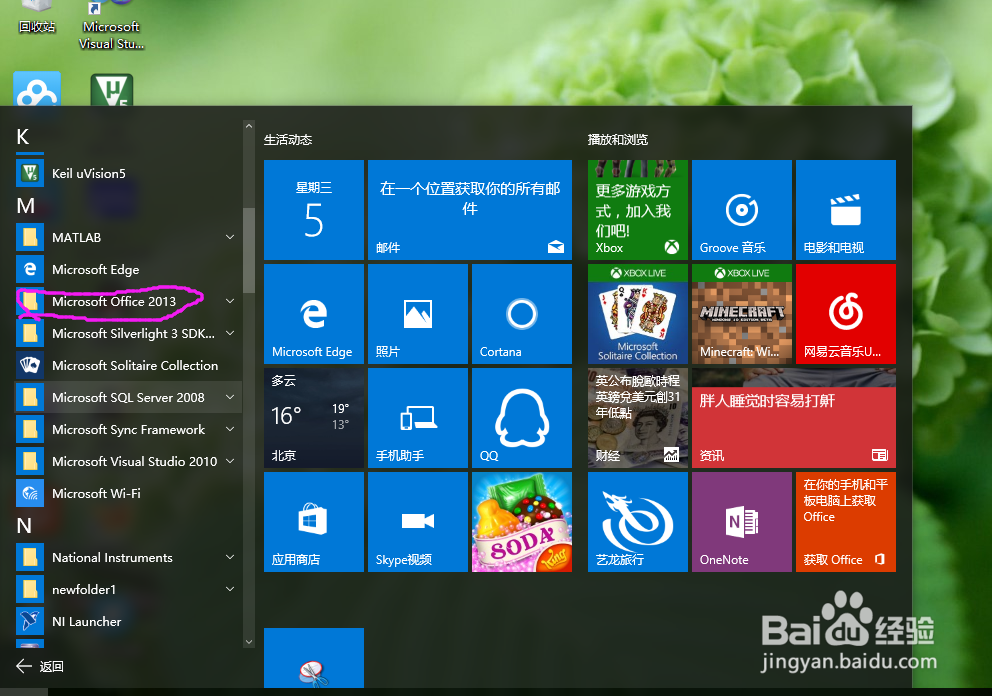Expand the National Instruments folder entry

(x=229, y=557)
